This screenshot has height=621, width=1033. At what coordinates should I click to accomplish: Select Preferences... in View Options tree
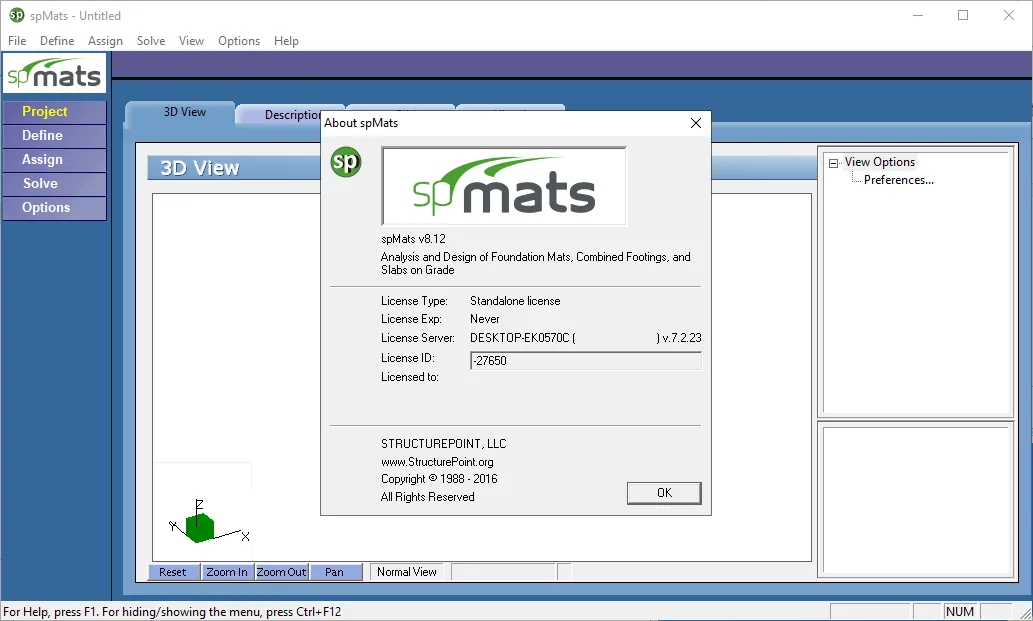[x=899, y=180]
